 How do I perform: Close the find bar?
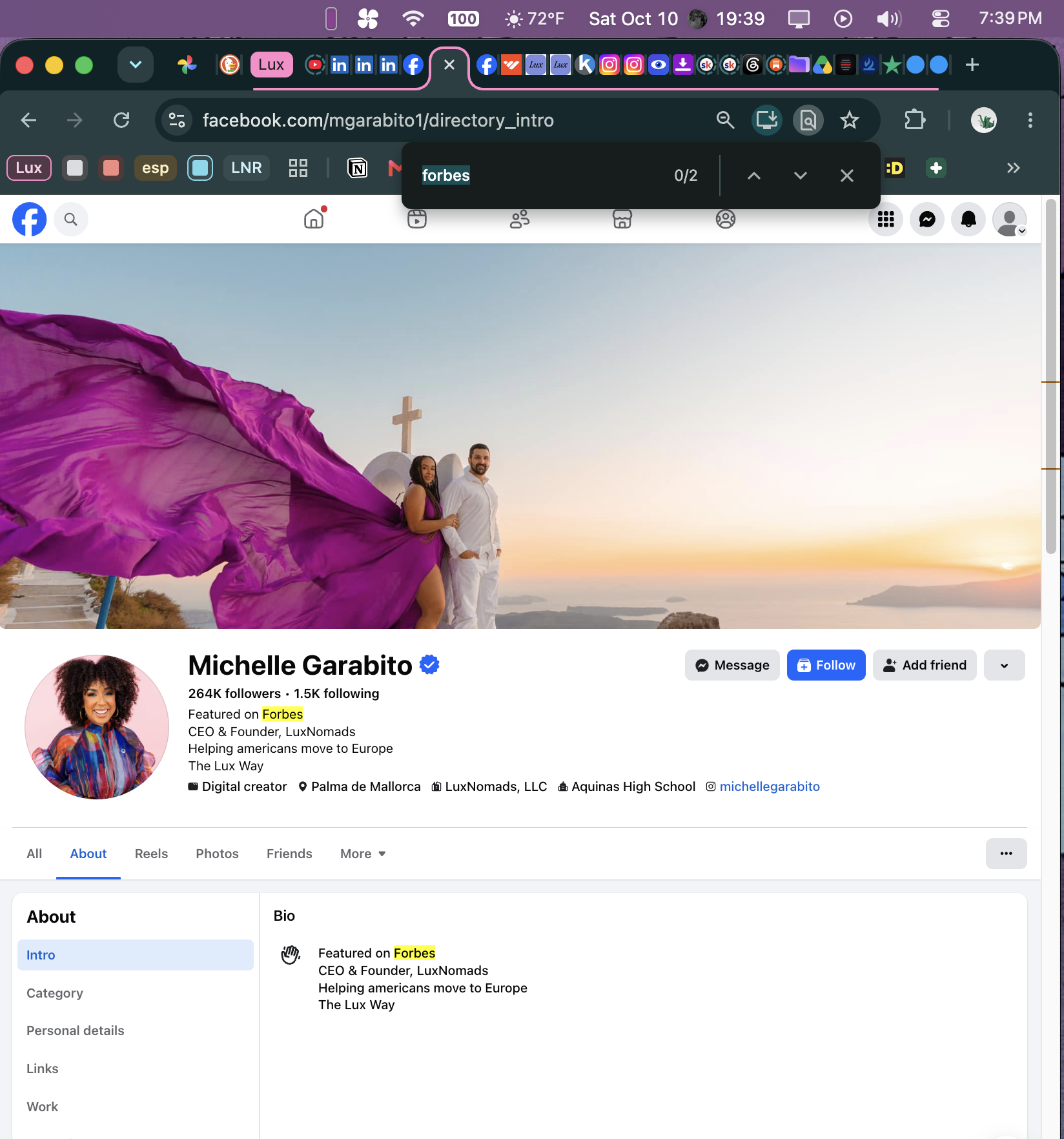(x=847, y=176)
